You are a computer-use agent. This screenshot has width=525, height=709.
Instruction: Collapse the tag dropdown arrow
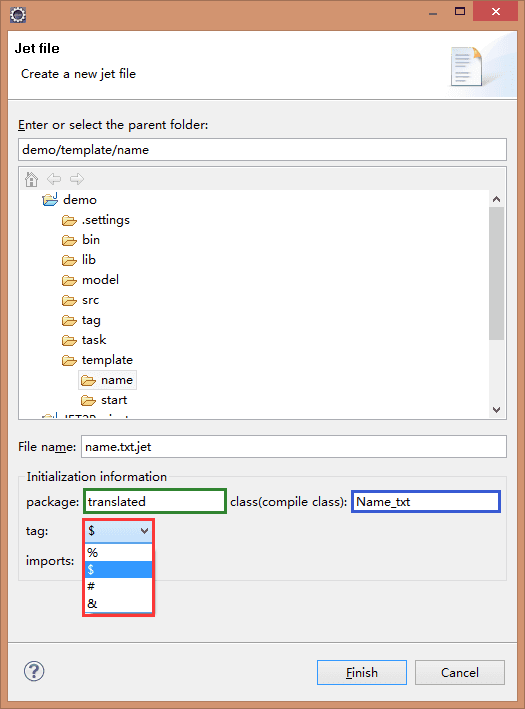point(144,531)
